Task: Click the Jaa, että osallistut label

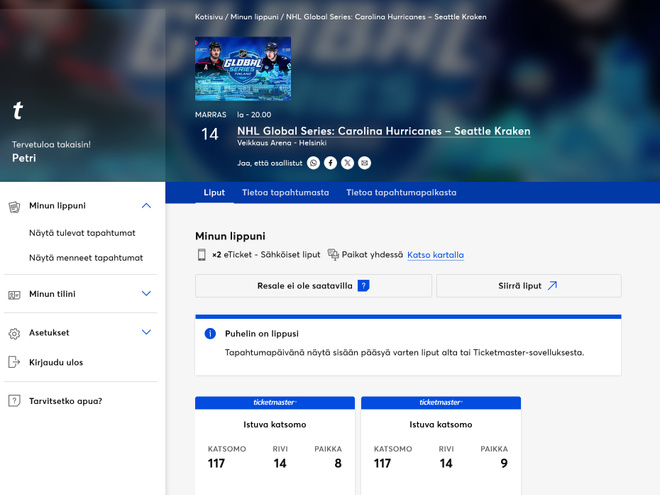Action: pos(270,163)
